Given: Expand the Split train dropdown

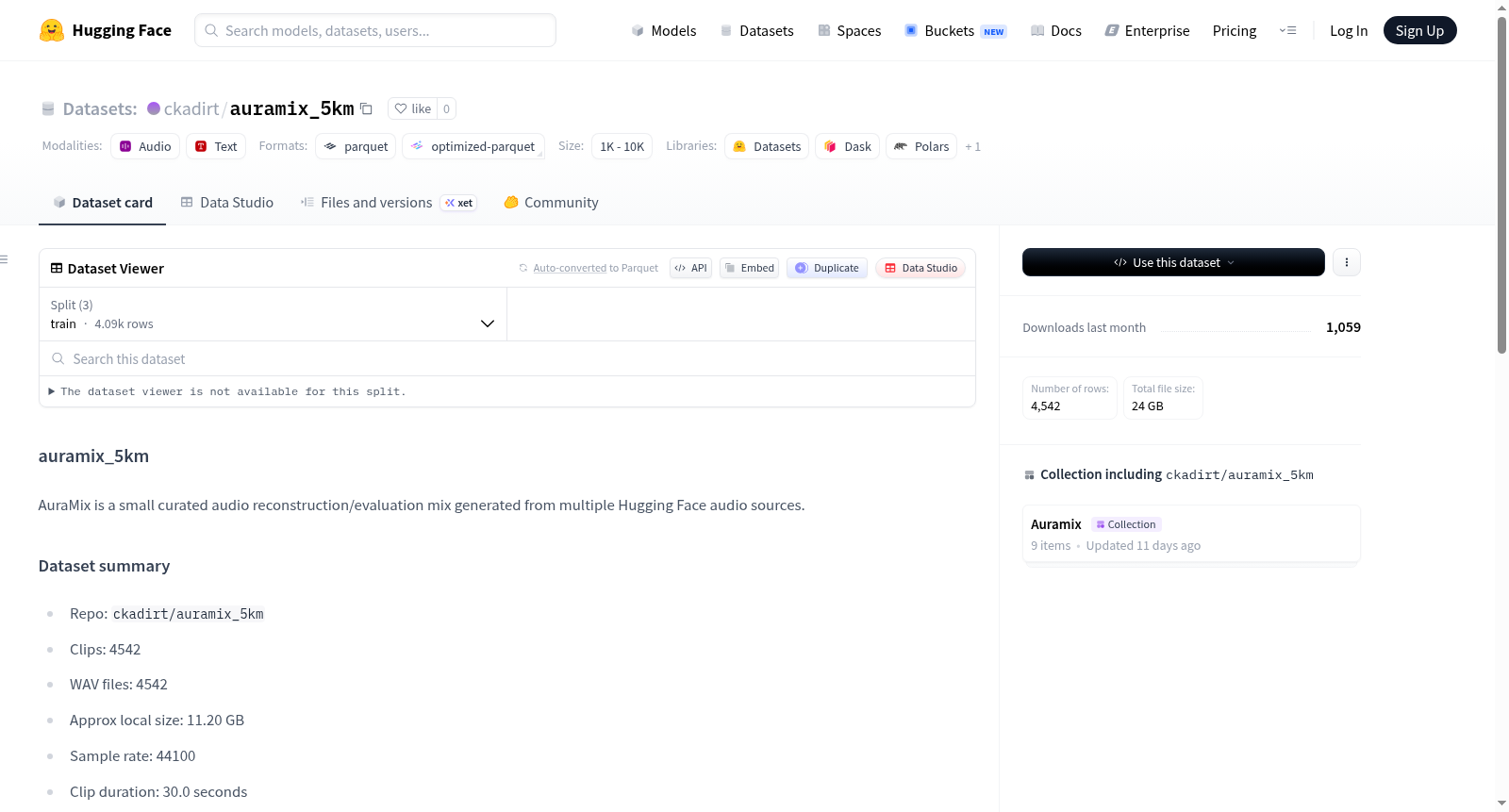Looking at the screenshot, I should 273,314.
